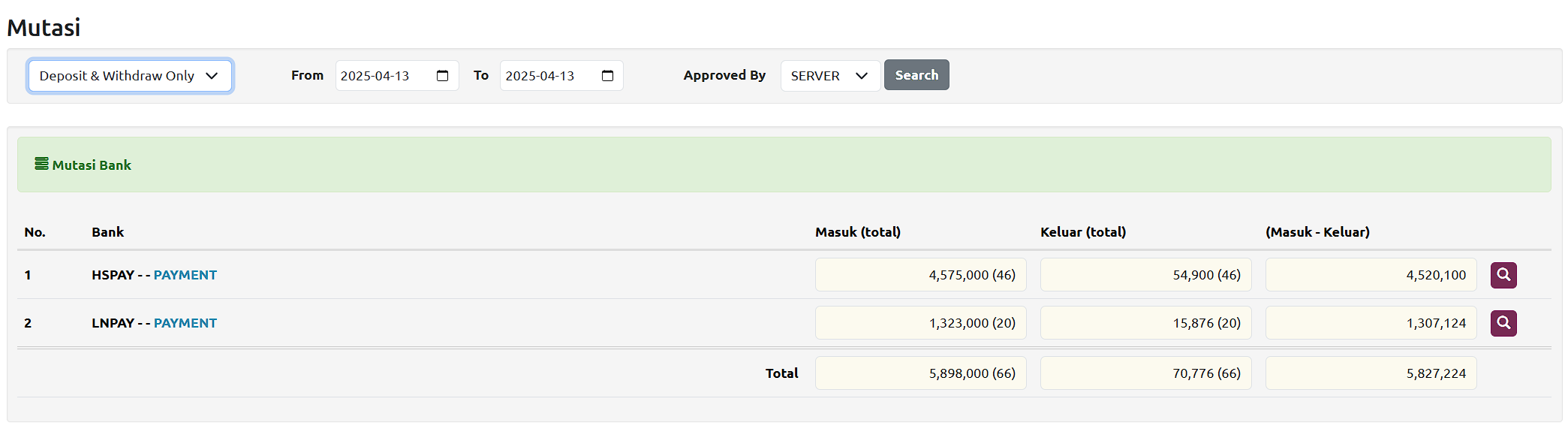
Task: Open calendar picker in From date field
Action: point(442,76)
